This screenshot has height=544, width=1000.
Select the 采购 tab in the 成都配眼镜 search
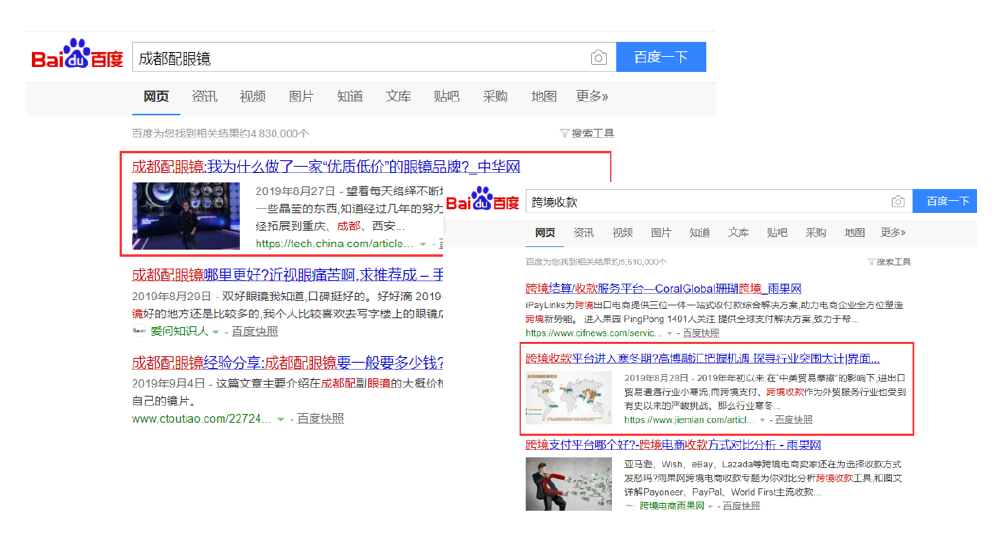(495, 96)
